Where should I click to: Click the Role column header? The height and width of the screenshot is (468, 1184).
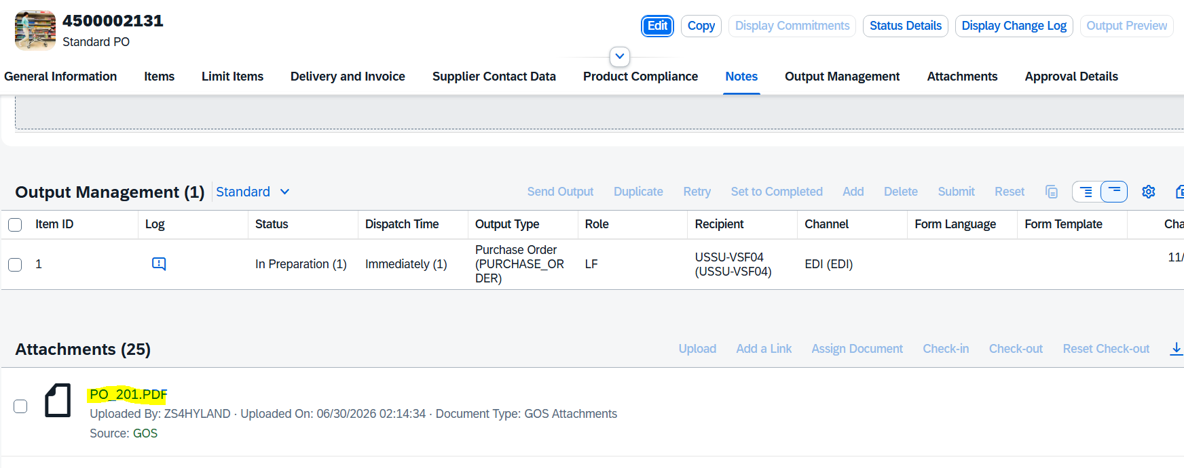click(597, 224)
